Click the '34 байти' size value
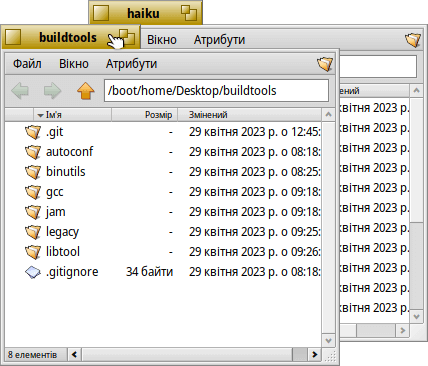This screenshot has height=366, width=428. click(x=149, y=272)
